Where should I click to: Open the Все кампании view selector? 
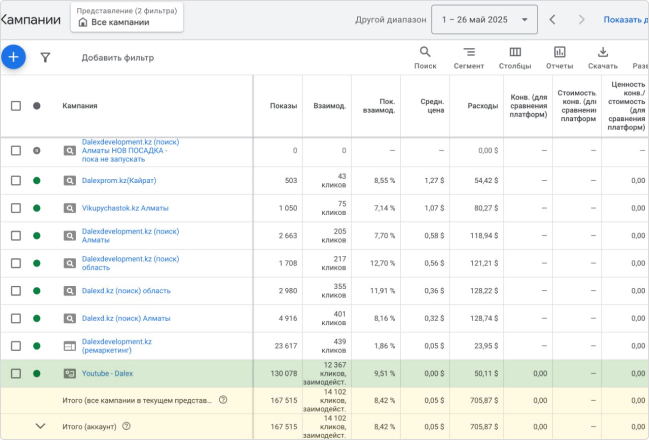click(x=126, y=21)
